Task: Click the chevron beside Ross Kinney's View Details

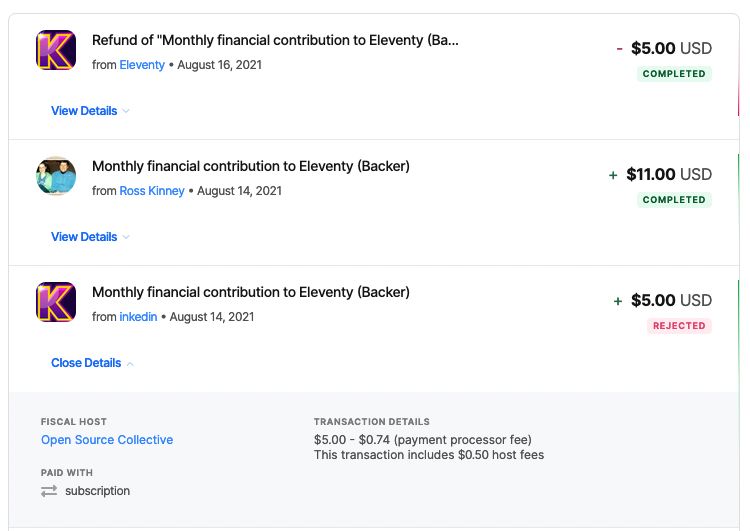Action: [126, 237]
